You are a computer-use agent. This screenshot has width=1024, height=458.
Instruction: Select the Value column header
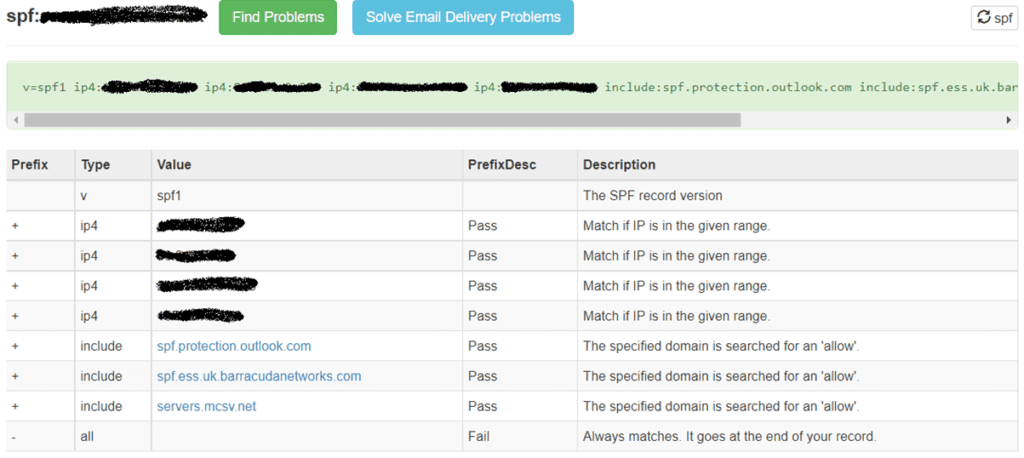pos(174,164)
